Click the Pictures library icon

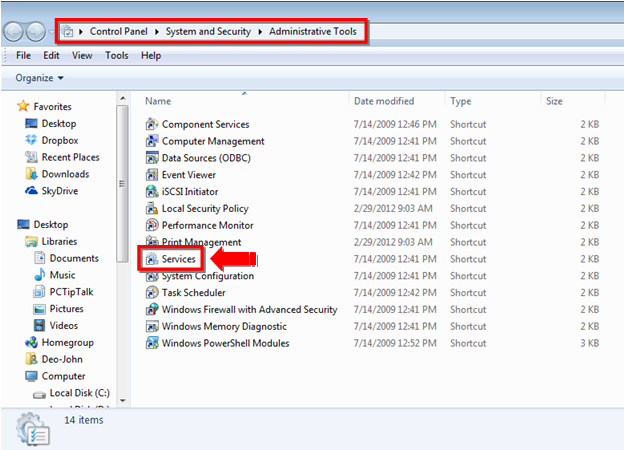click(x=39, y=309)
